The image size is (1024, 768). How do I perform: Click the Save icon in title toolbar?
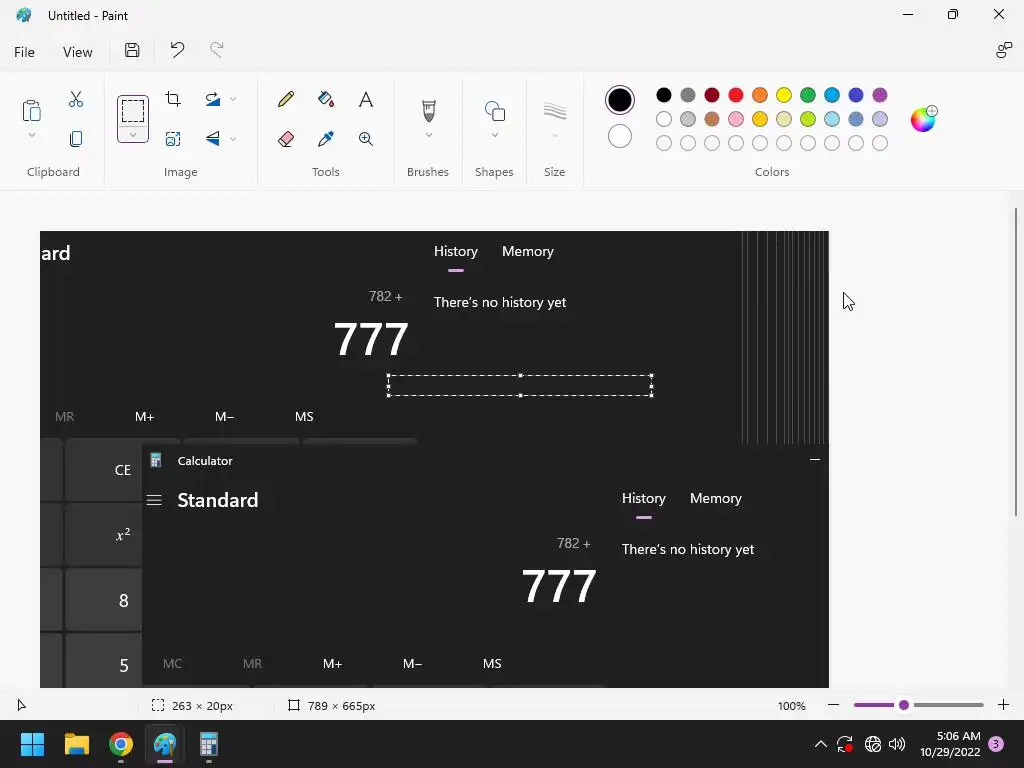[x=132, y=50]
